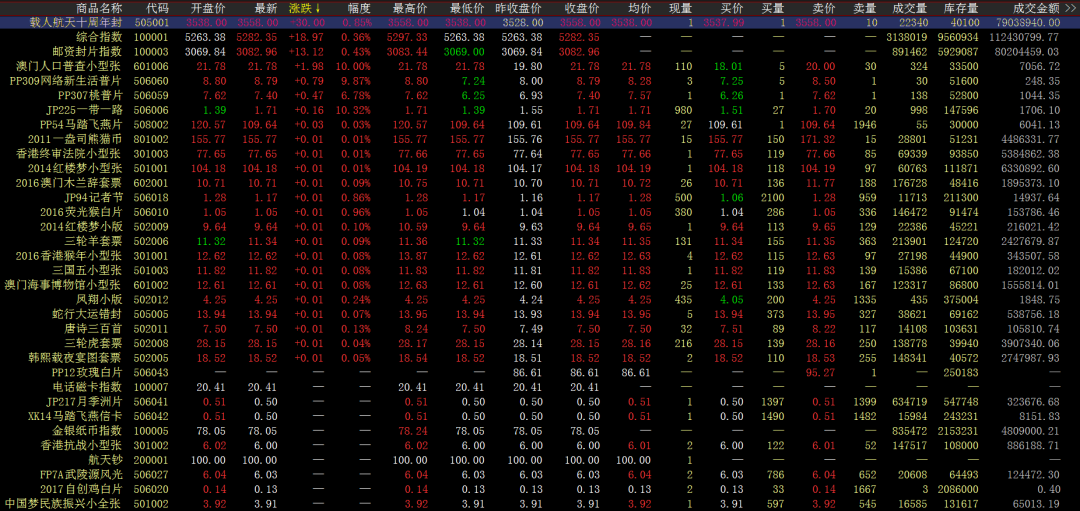1080x511 pixels.
Task: Sort by 最新 column header
Action: pos(266,9)
